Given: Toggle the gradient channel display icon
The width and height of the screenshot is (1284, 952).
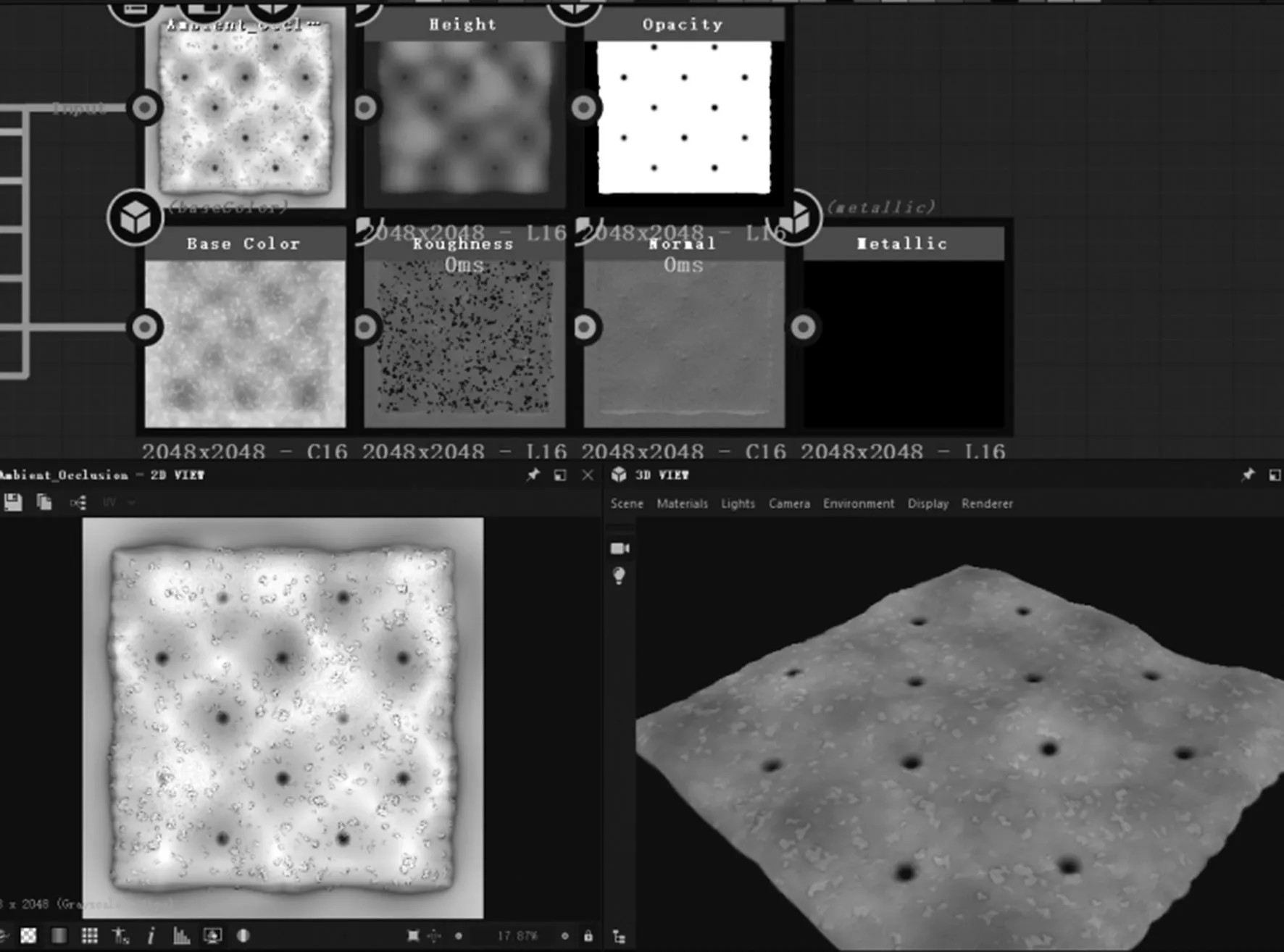Looking at the screenshot, I should [59, 935].
